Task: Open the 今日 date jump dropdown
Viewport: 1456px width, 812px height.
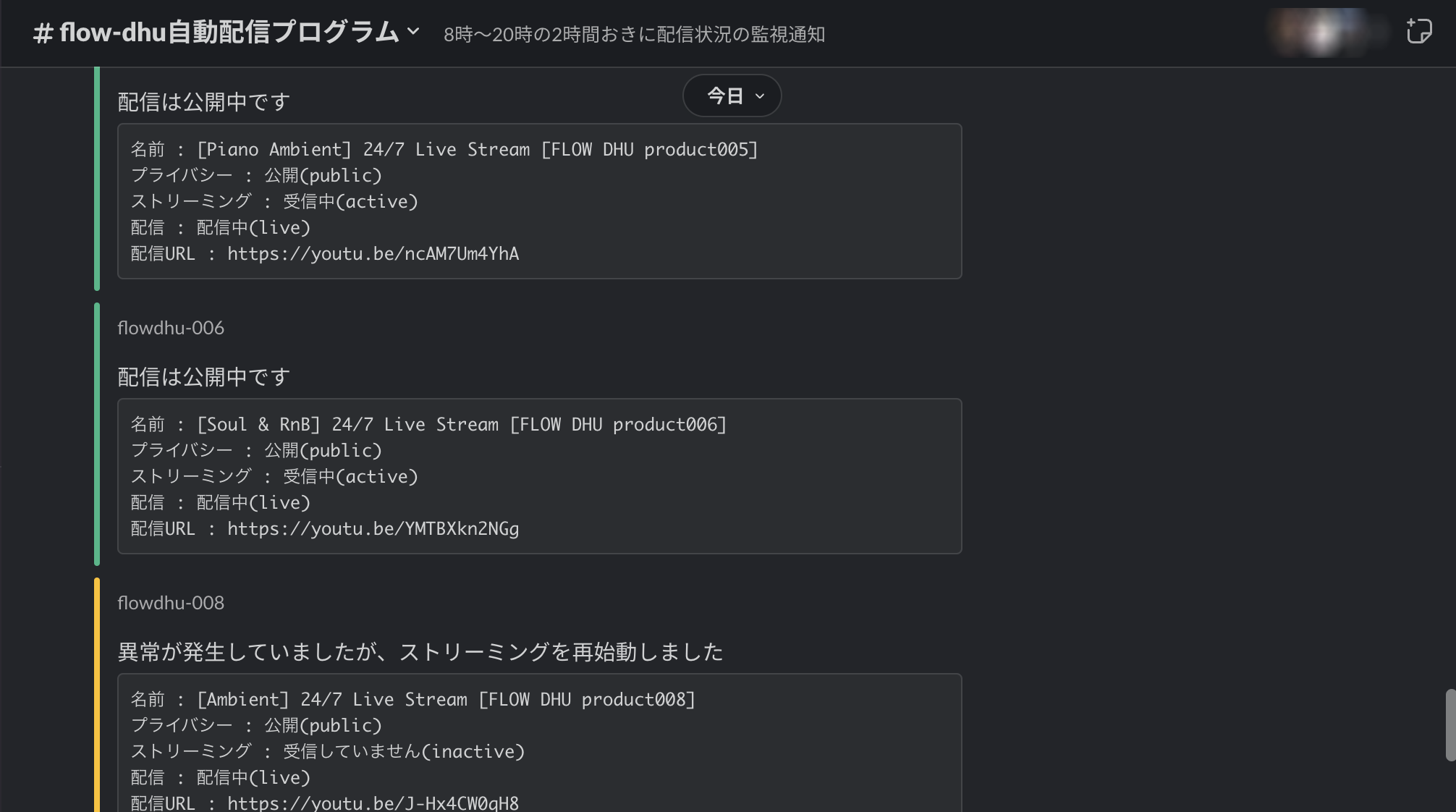Action: 732,96
